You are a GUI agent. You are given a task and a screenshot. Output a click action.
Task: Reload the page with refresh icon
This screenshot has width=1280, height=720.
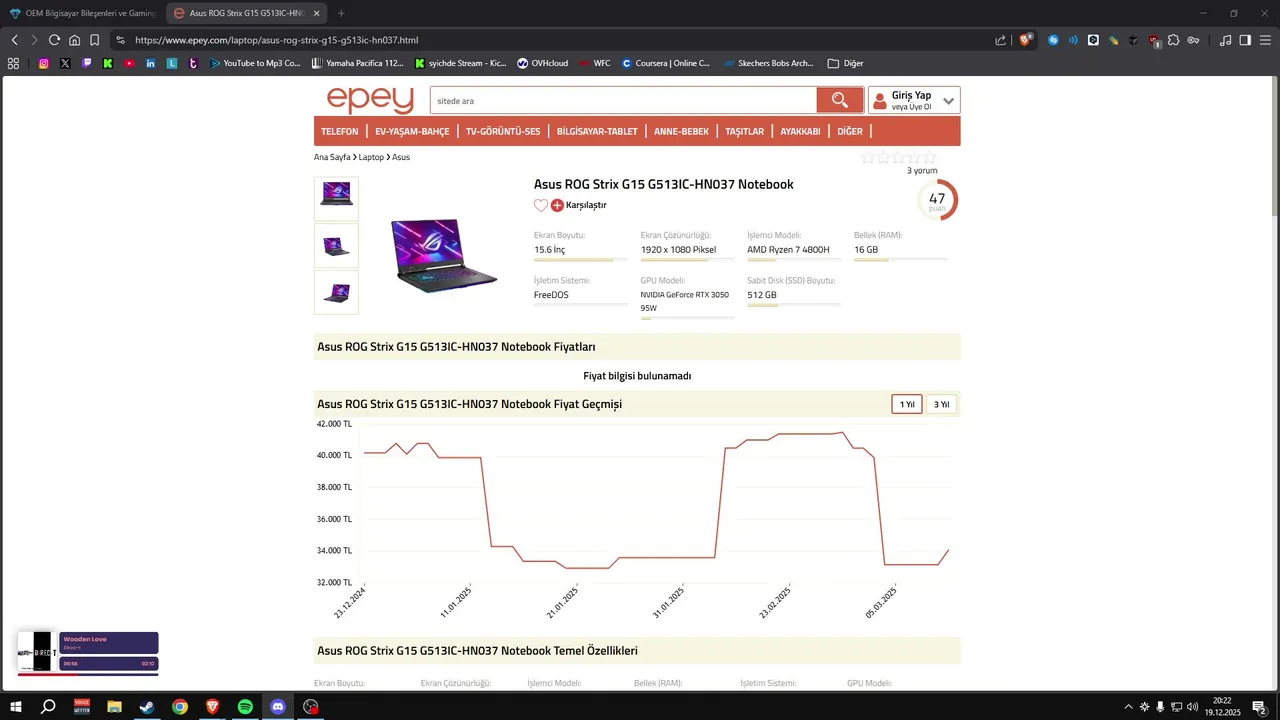[54, 40]
